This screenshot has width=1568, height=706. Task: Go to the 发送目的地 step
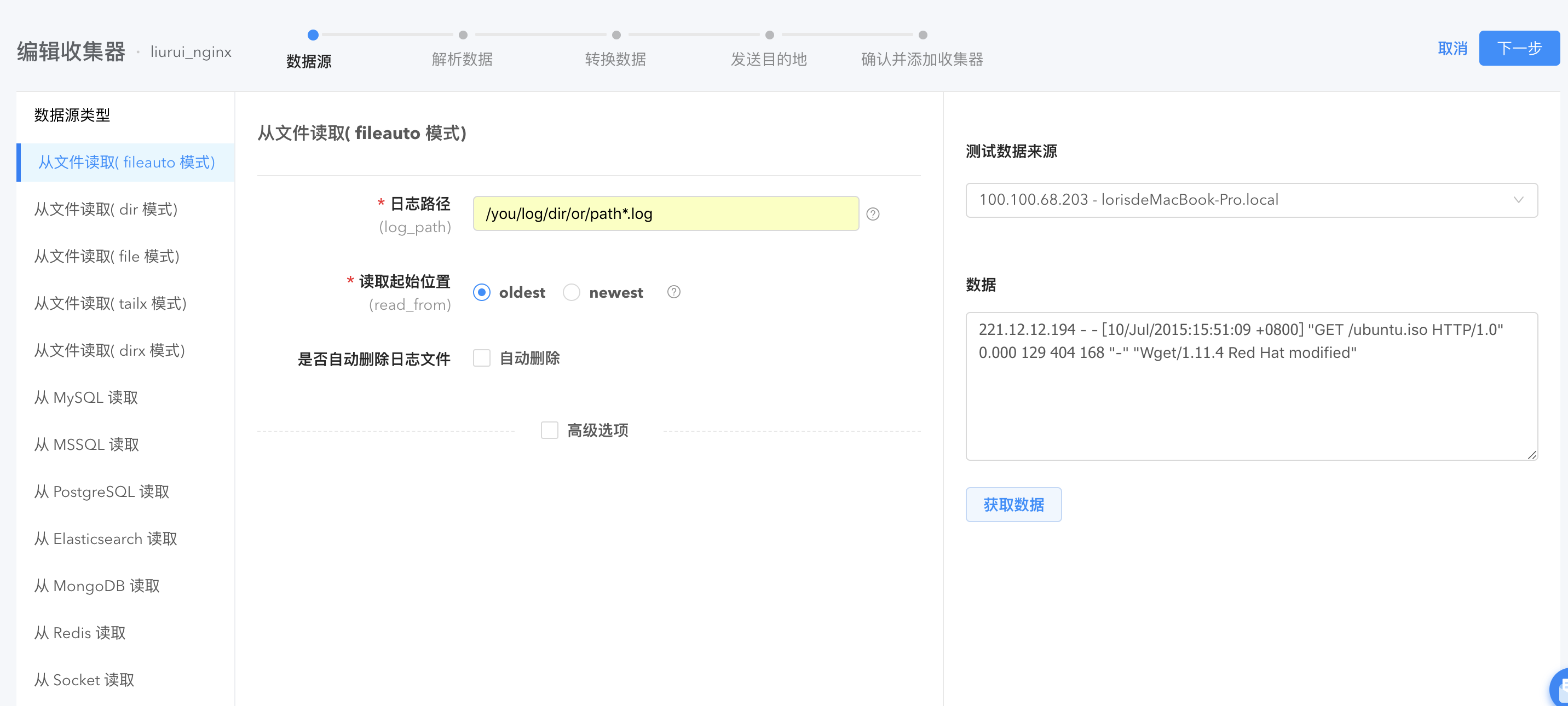pyautogui.click(x=769, y=59)
